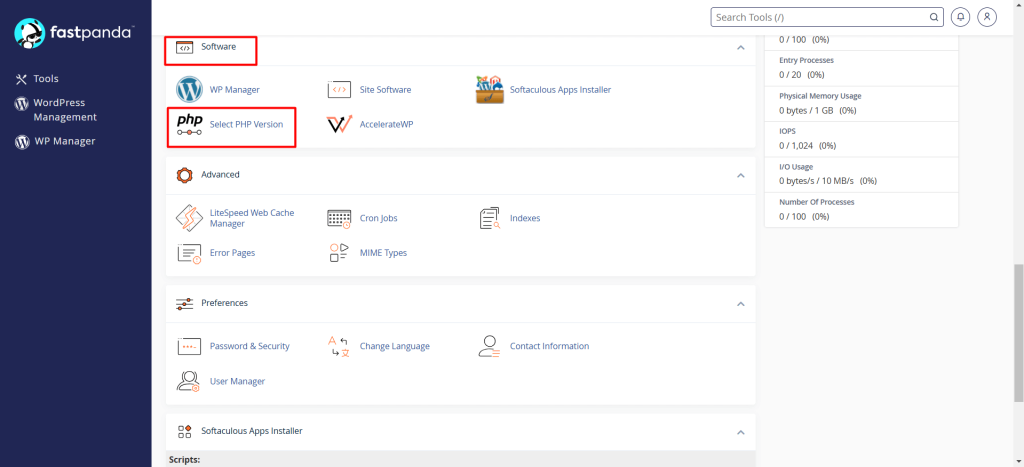Open the AccelerateWP icon
The image size is (1024, 467).
coord(339,124)
